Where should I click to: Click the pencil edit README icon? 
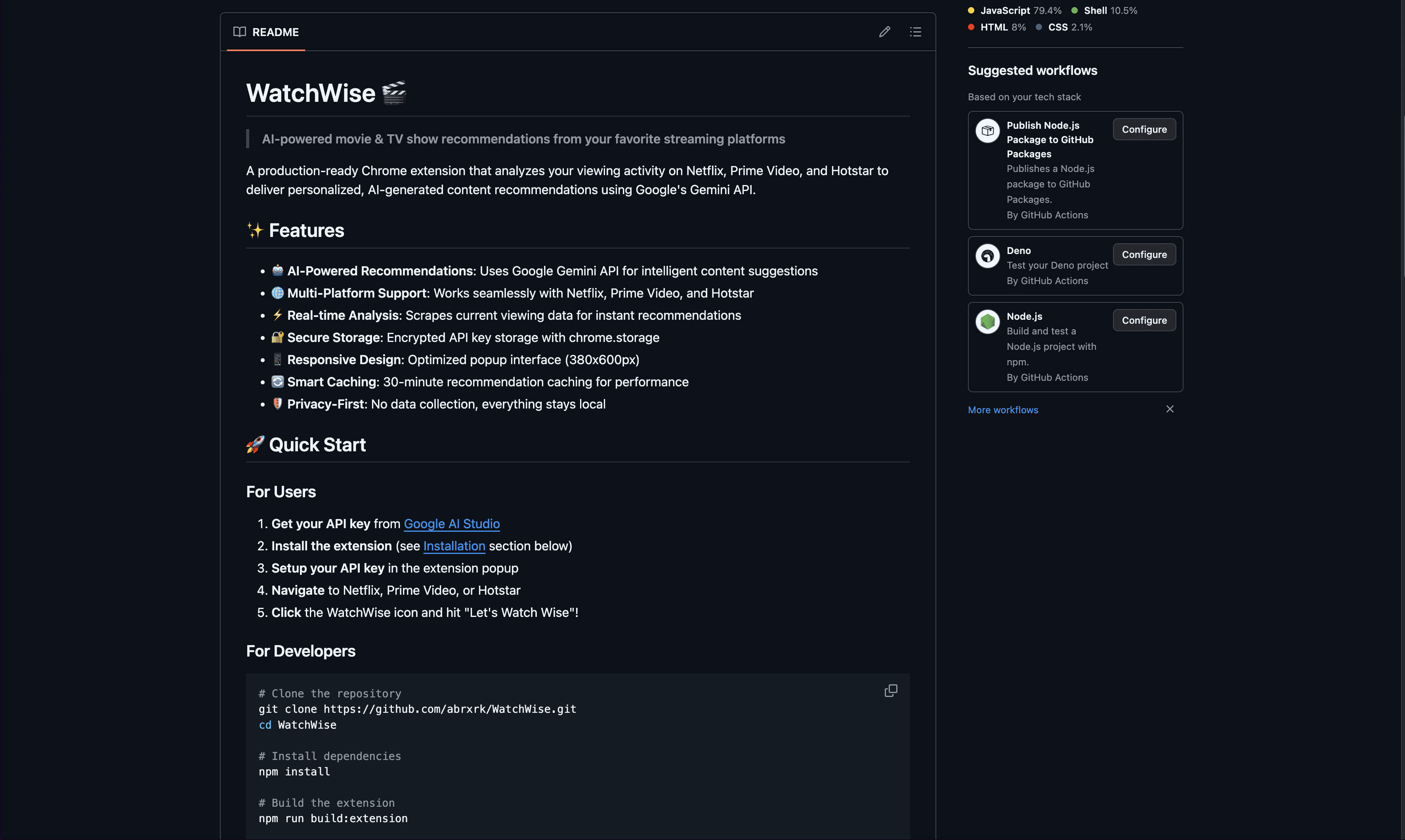click(884, 32)
